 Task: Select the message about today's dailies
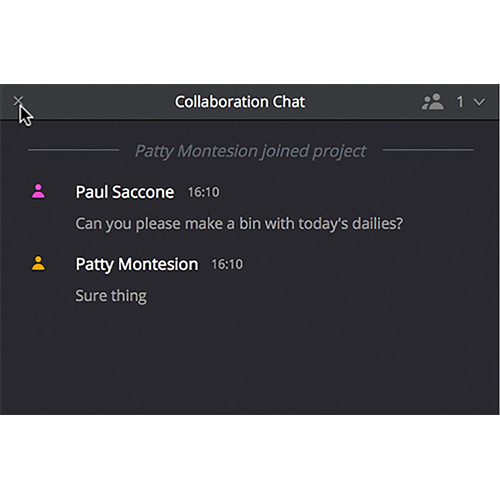point(239,224)
